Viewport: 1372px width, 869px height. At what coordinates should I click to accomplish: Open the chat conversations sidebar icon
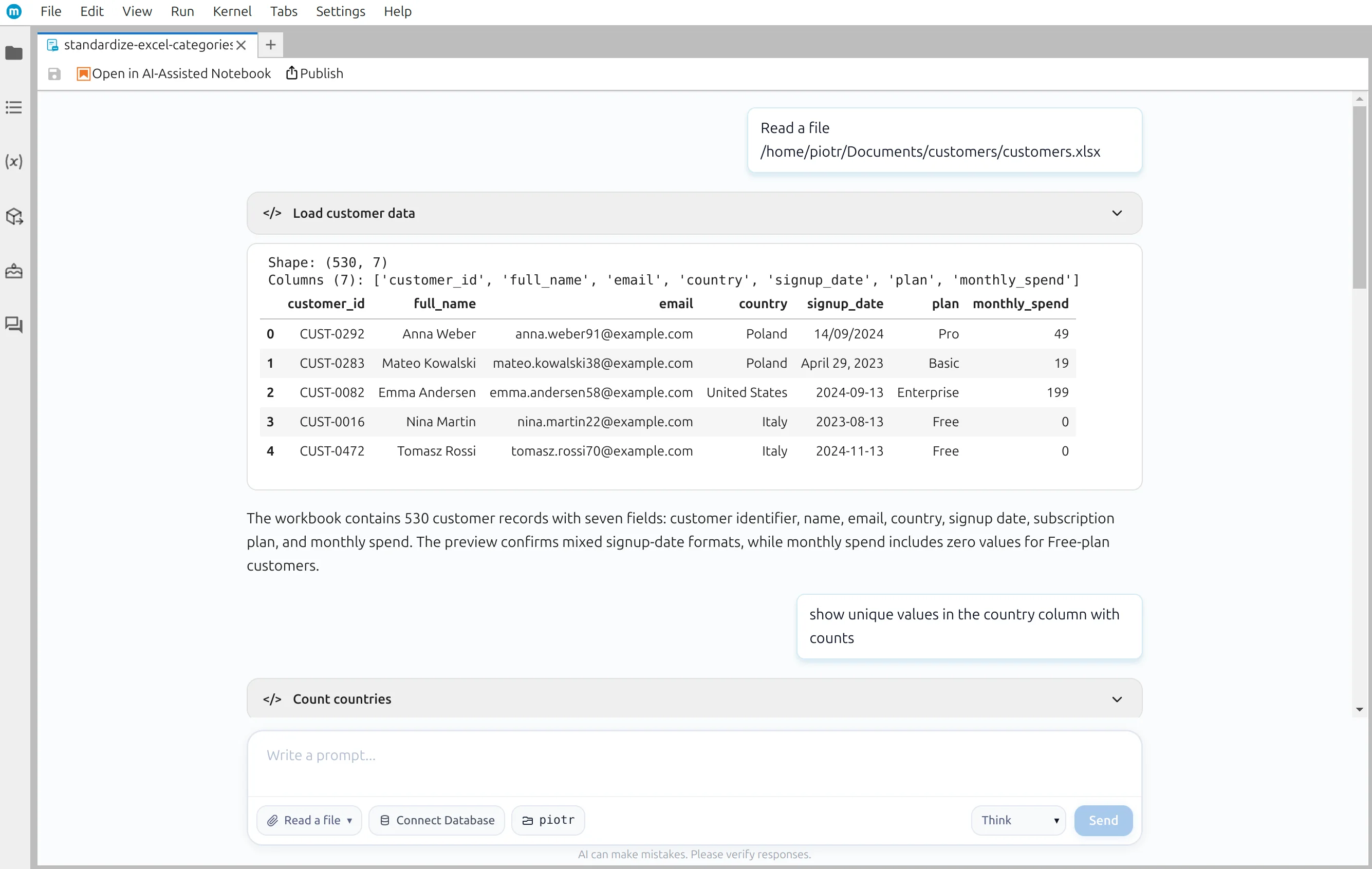14,325
